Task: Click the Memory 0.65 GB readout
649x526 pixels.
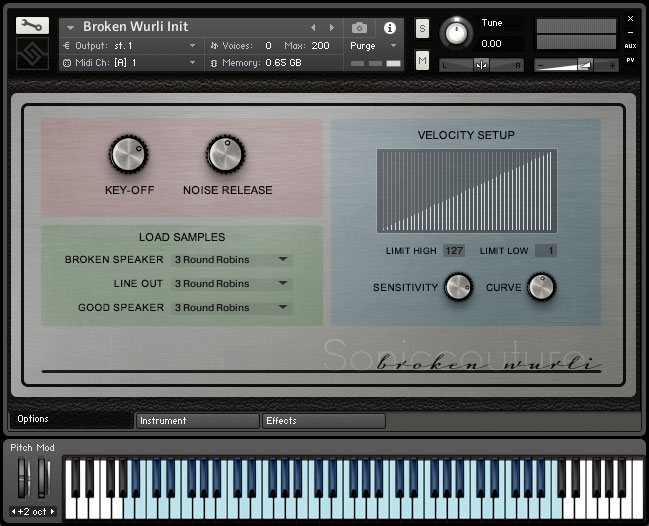Action: [284, 63]
